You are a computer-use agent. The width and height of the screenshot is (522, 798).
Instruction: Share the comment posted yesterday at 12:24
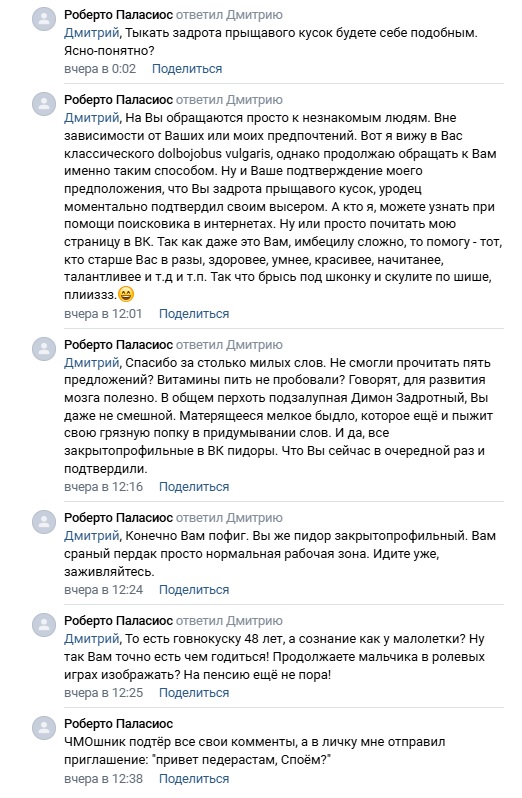point(194,589)
